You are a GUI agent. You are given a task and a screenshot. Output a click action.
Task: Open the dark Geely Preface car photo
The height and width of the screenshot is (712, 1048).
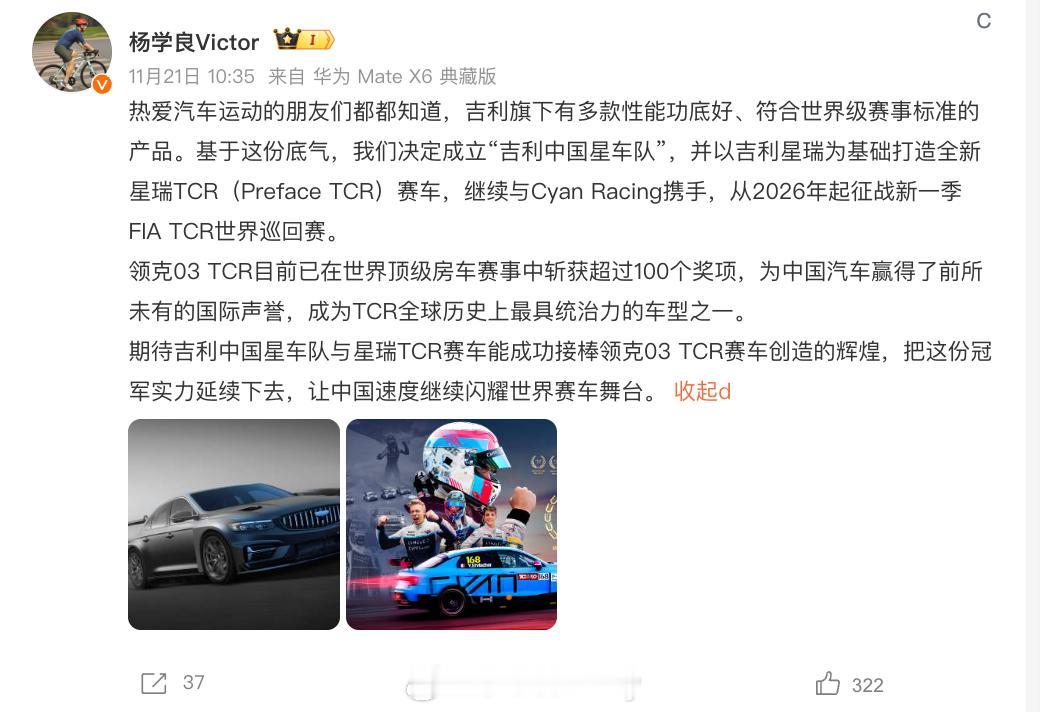coord(234,524)
